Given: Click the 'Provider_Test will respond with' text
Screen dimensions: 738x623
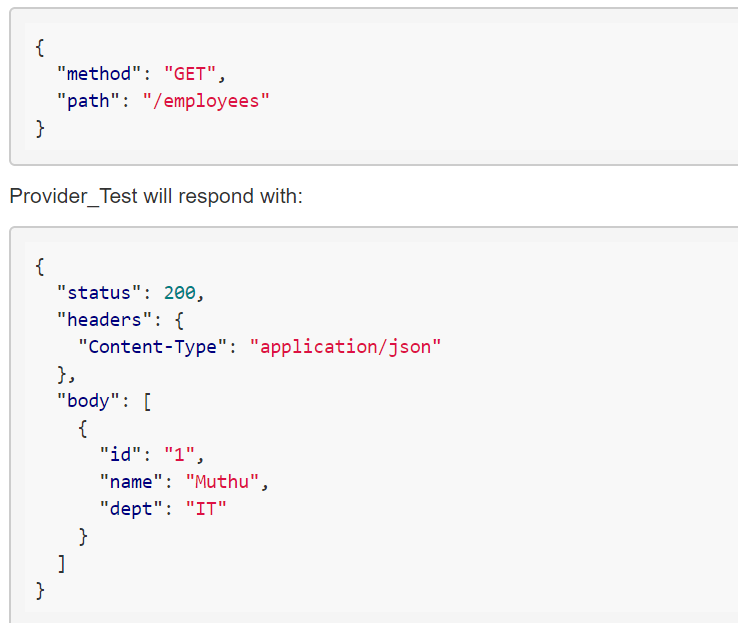Looking at the screenshot, I should tap(155, 196).
